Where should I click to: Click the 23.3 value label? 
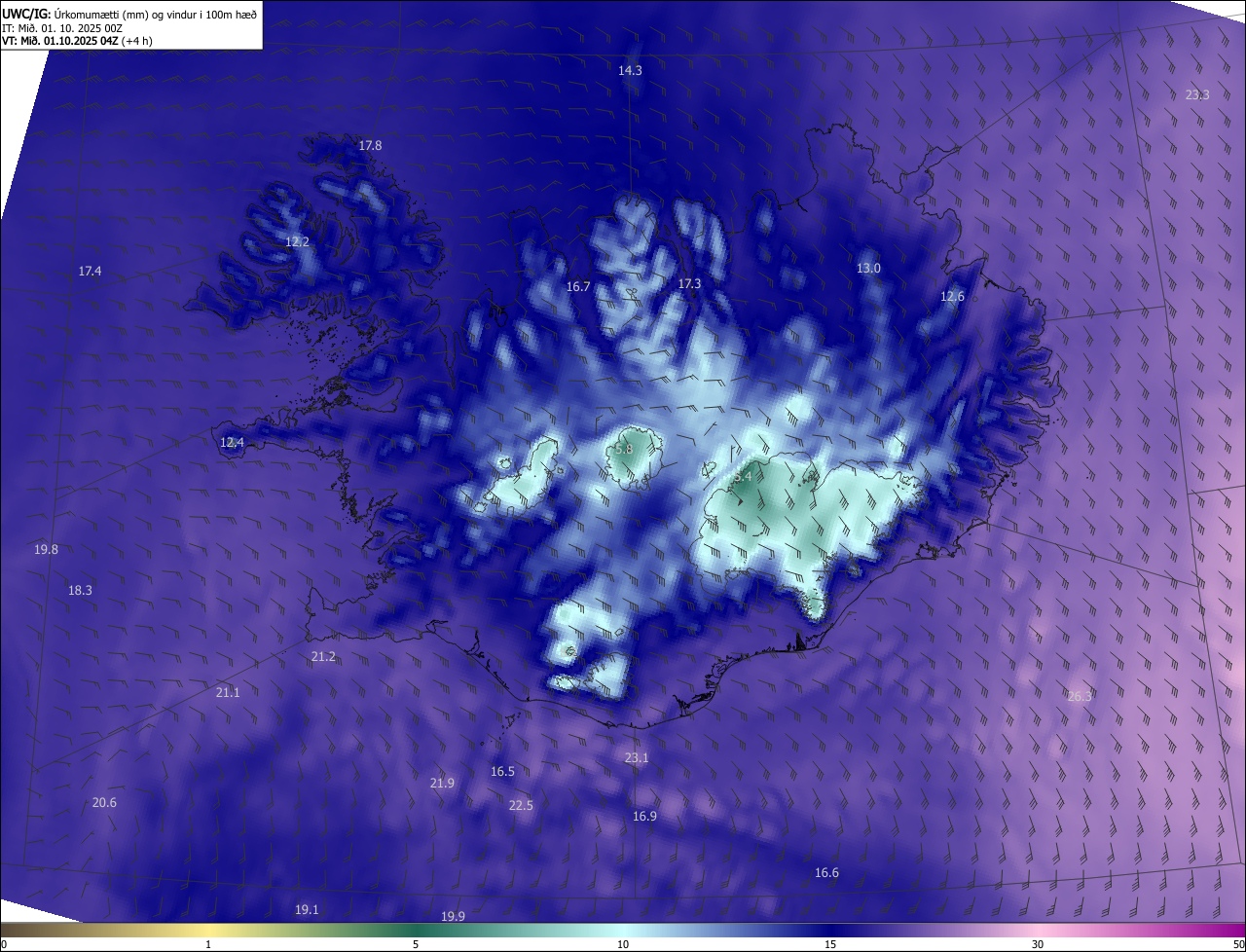coord(1197,94)
